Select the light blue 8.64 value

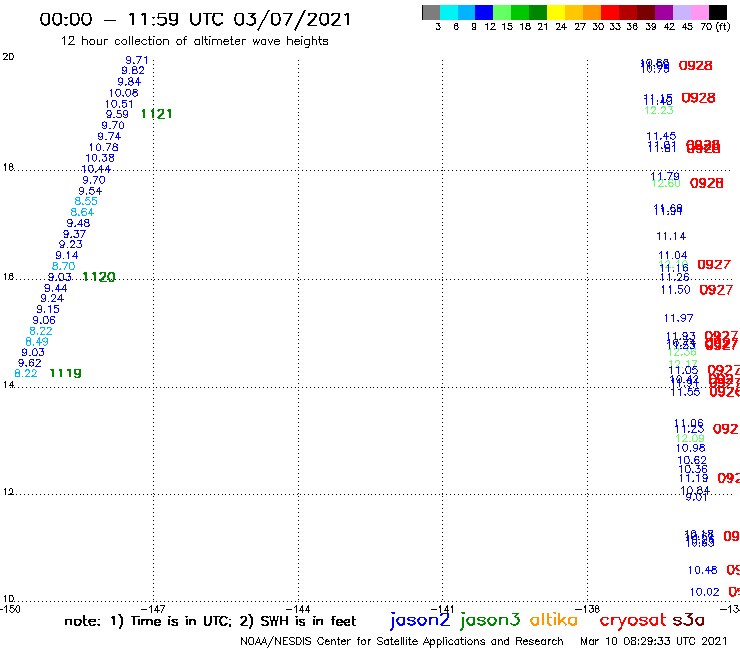82,212
